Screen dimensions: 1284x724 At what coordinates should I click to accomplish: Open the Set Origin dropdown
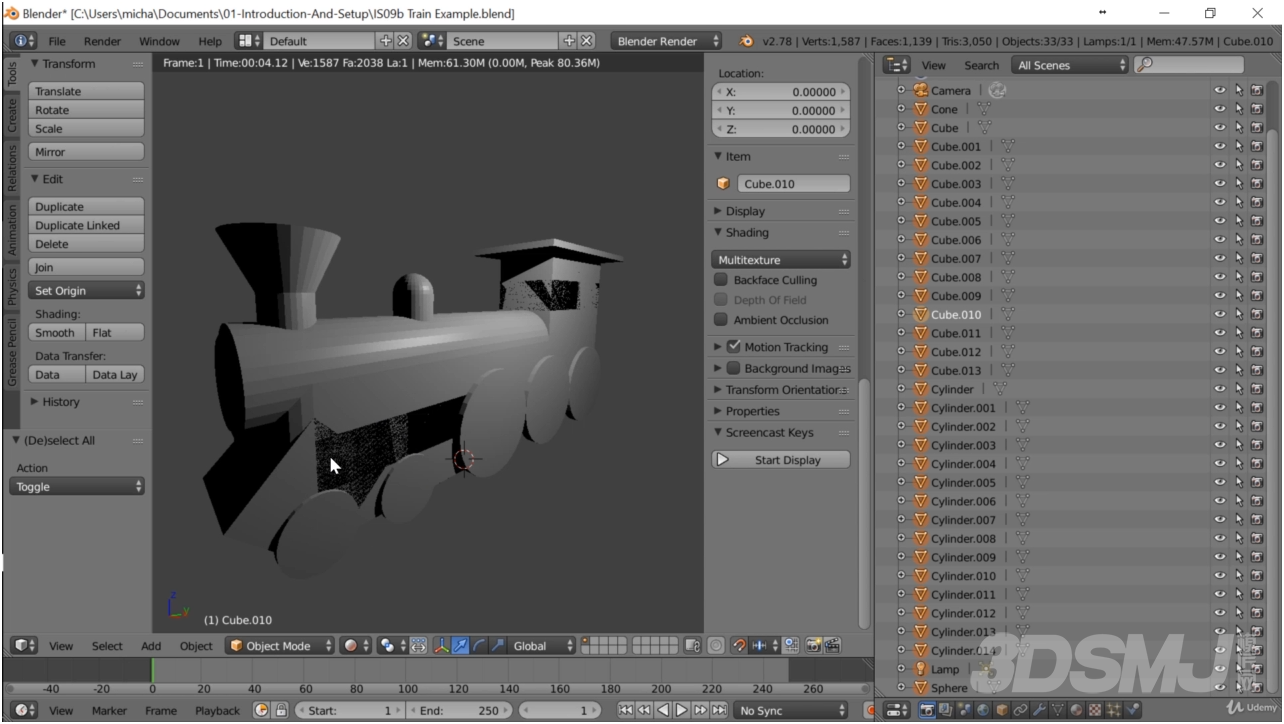tap(87, 291)
